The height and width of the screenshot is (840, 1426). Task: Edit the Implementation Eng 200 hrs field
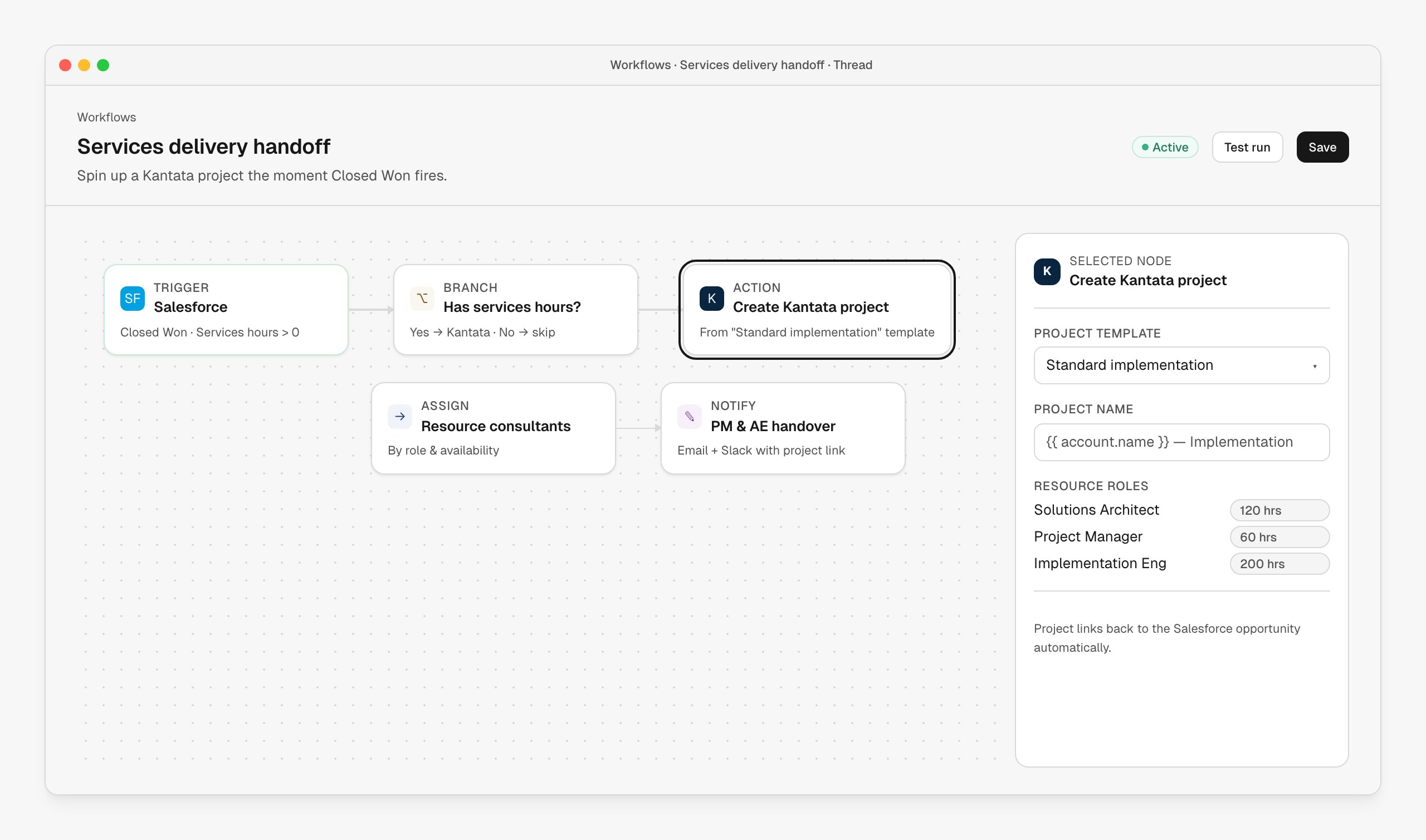[1280, 564]
